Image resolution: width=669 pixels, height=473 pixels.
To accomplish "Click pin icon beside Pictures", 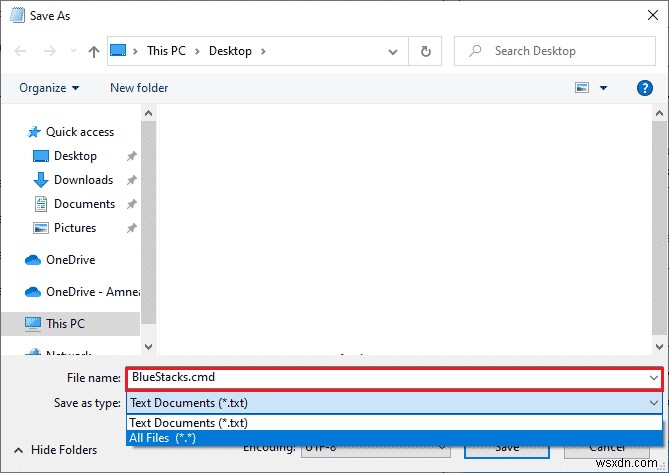I will 131,228.
